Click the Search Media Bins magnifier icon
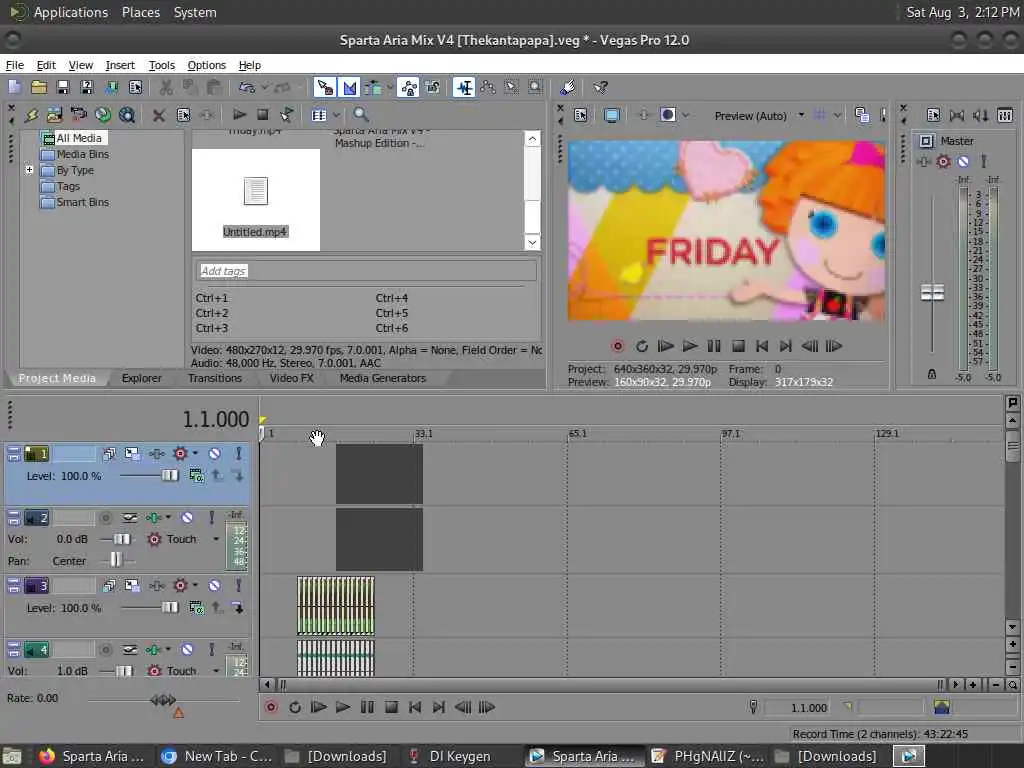Viewport: 1024px width, 768px height. tap(360, 115)
